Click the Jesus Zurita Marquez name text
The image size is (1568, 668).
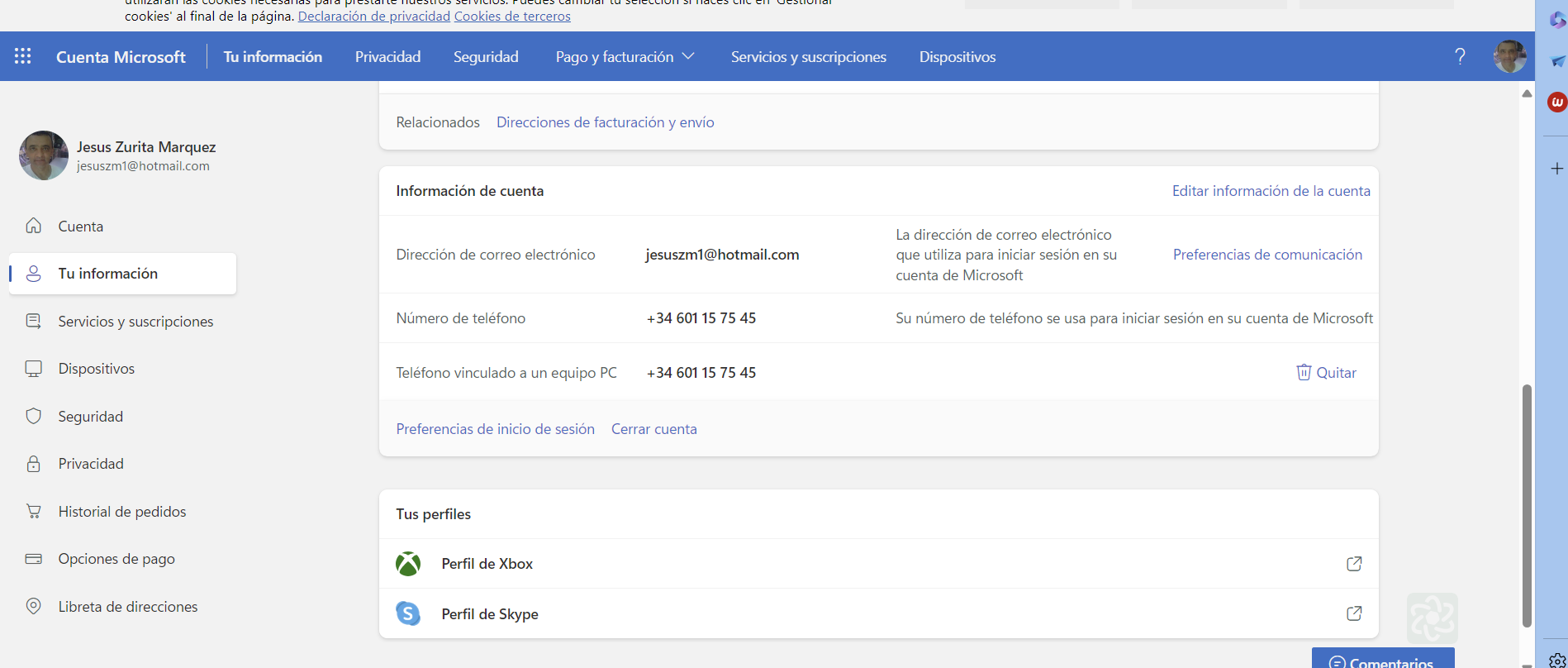pyautogui.click(x=146, y=146)
